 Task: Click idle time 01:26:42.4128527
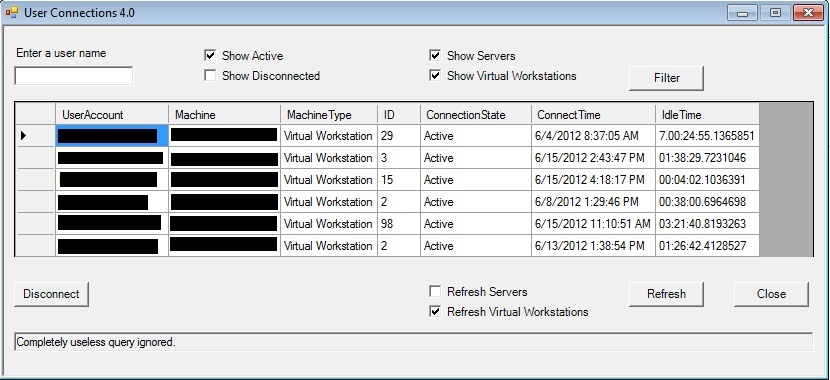tap(707, 246)
